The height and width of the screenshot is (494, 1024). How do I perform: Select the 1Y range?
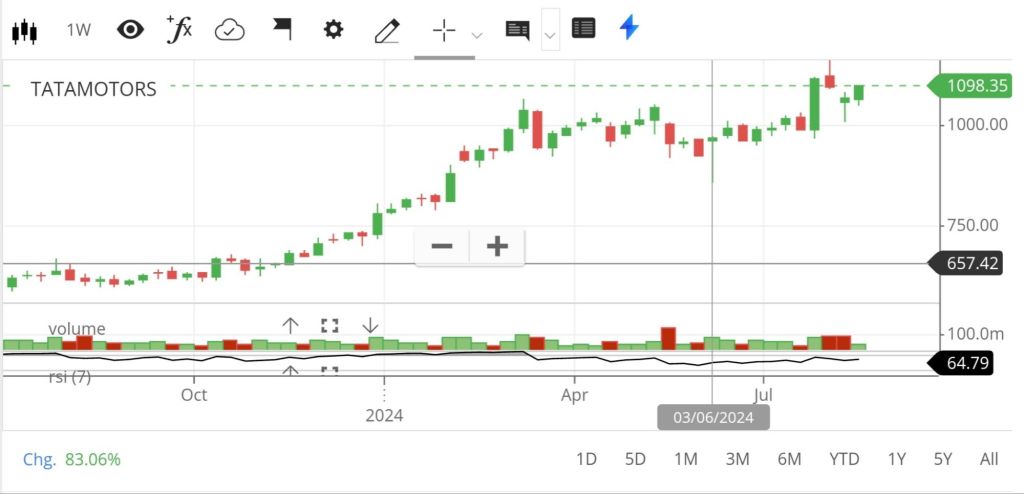897,459
